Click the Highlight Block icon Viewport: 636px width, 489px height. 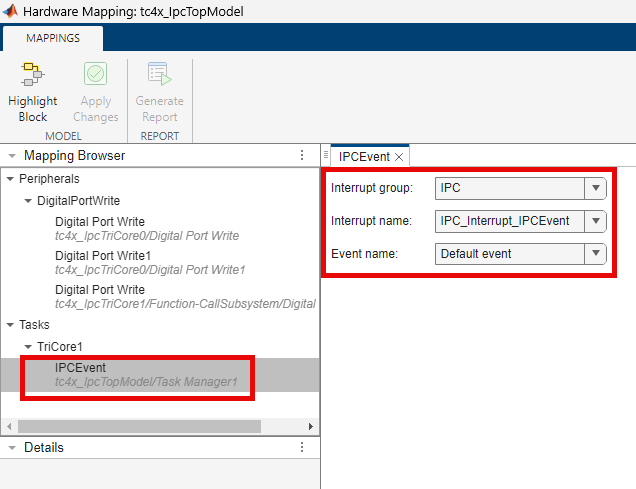32,74
